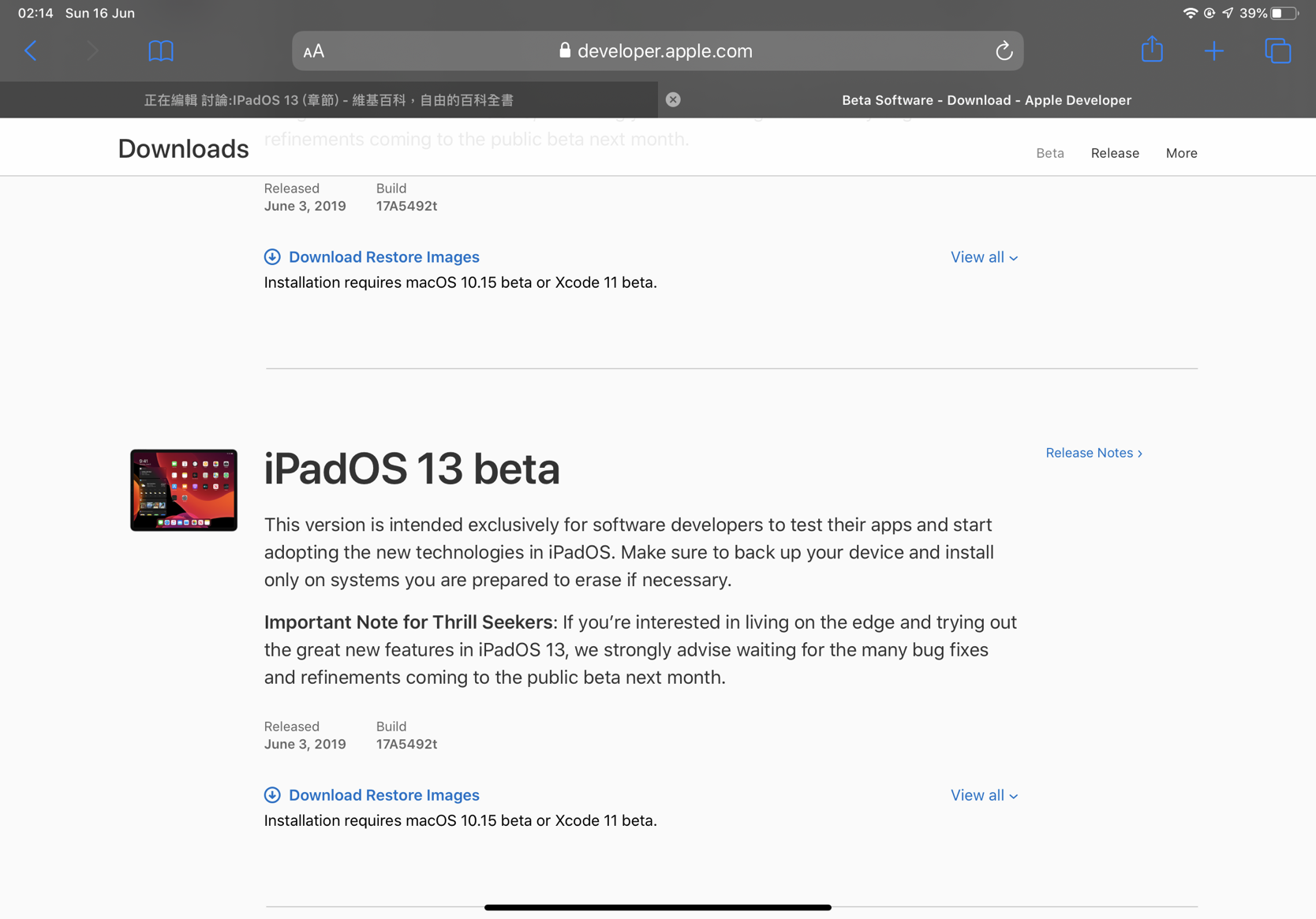The width and height of the screenshot is (1316, 919).
Task: Show the tab overview icon
Action: tap(1277, 50)
